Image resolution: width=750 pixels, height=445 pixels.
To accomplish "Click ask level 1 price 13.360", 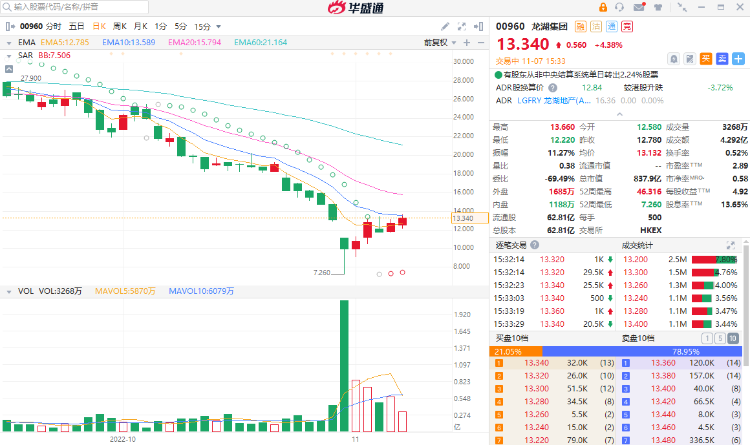I will [663, 363].
